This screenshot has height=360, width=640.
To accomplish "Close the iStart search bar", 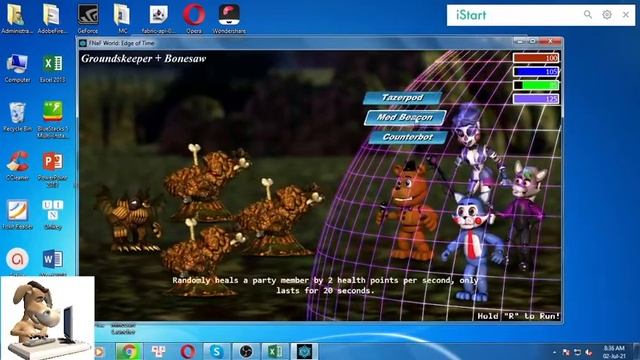I will click(x=626, y=15).
